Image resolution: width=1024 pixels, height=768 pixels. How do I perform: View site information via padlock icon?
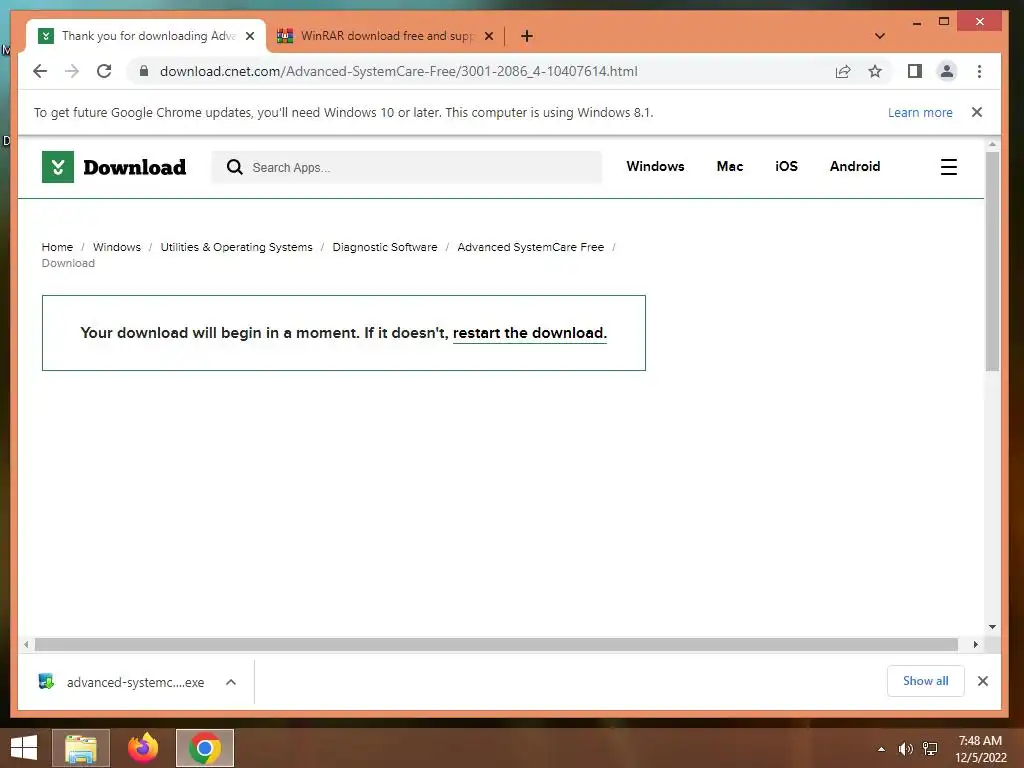pyautogui.click(x=144, y=71)
